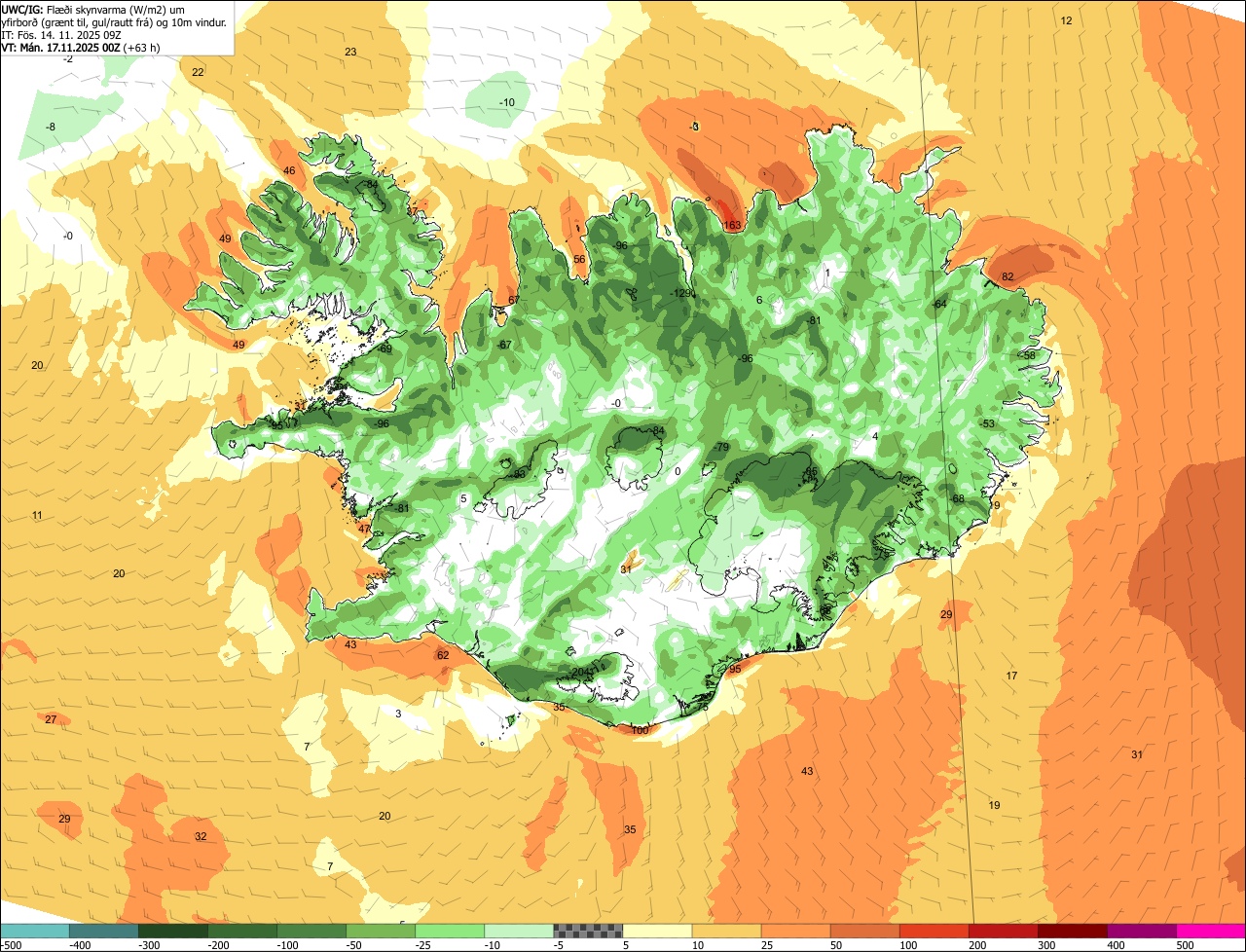The height and width of the screenshot is (952, 1246).
Task: Click the '27' value in the southwest sea
Action: pos(51,719)
